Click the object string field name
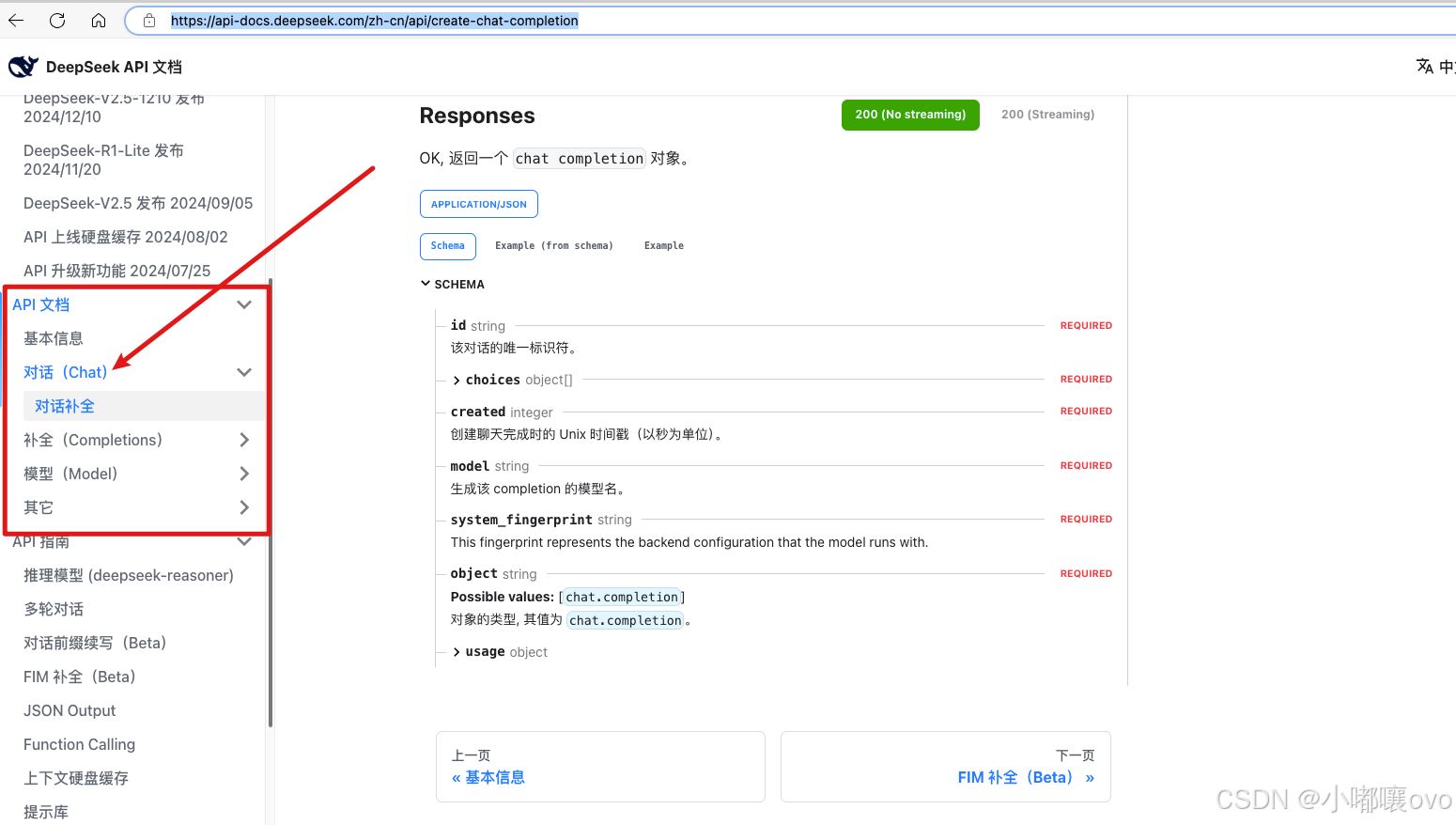 pyautogui.click(x=474, y=573)
